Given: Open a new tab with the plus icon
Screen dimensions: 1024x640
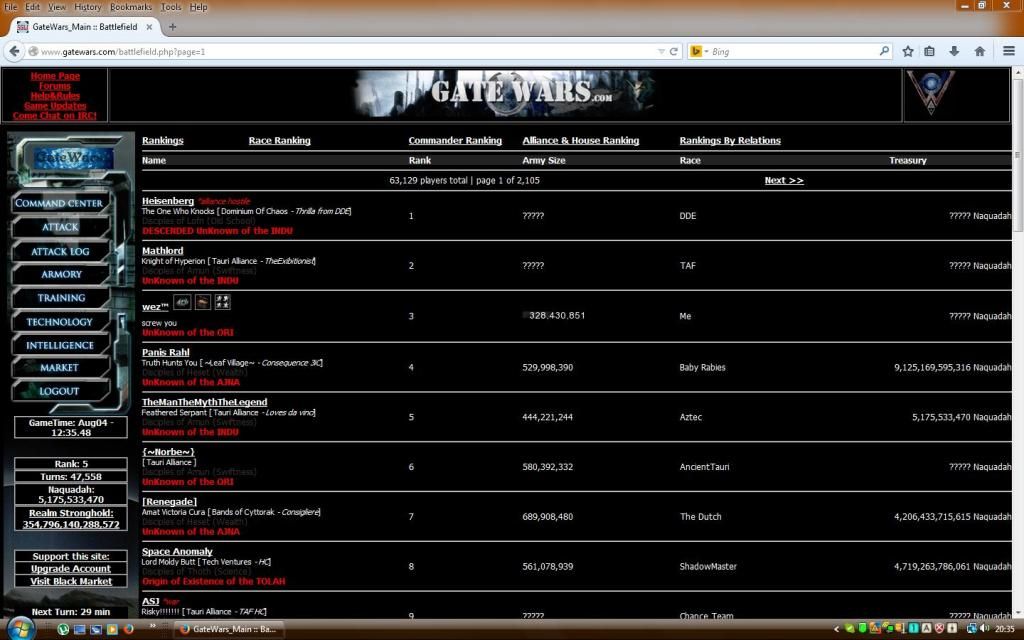Looking at the screenshot, I should click(172, 27).
